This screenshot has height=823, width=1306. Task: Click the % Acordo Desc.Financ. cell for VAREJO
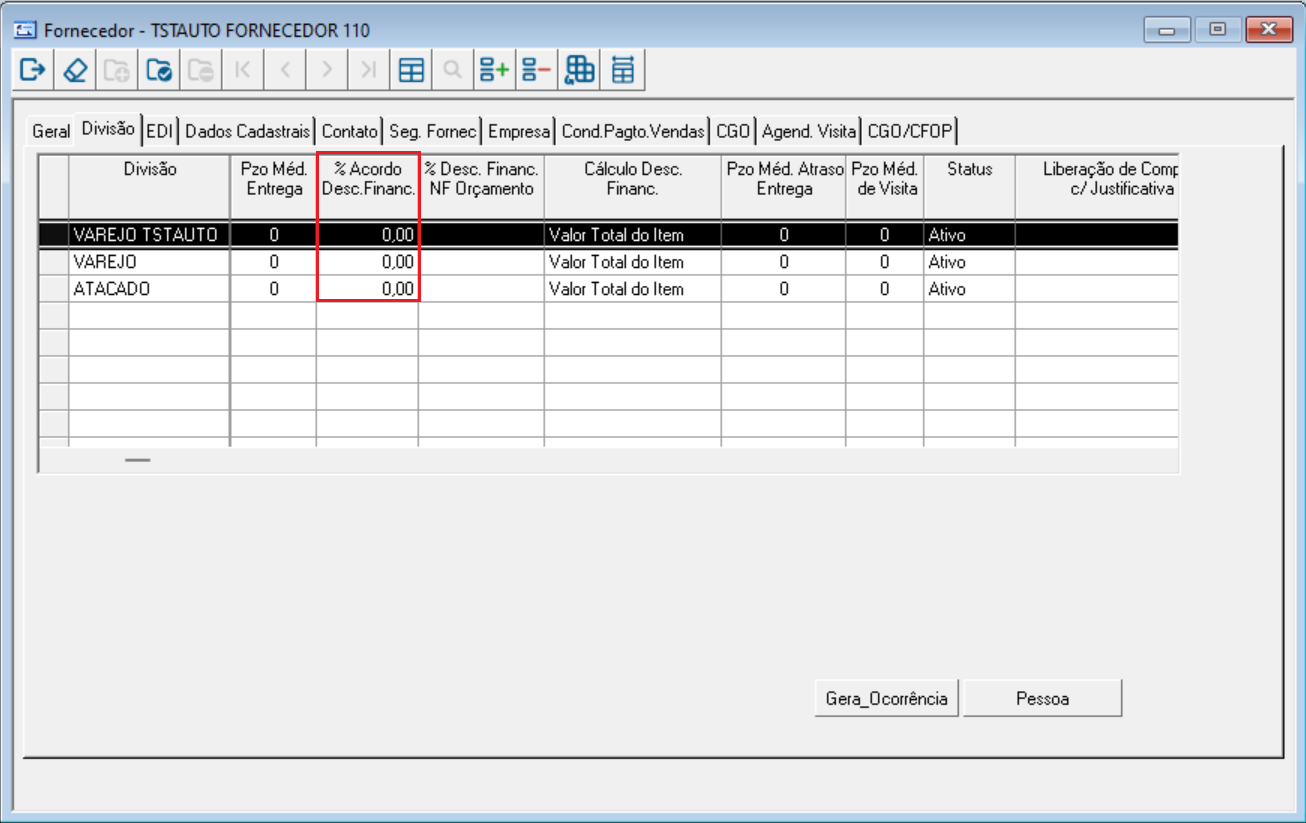(x=367, y=262)
